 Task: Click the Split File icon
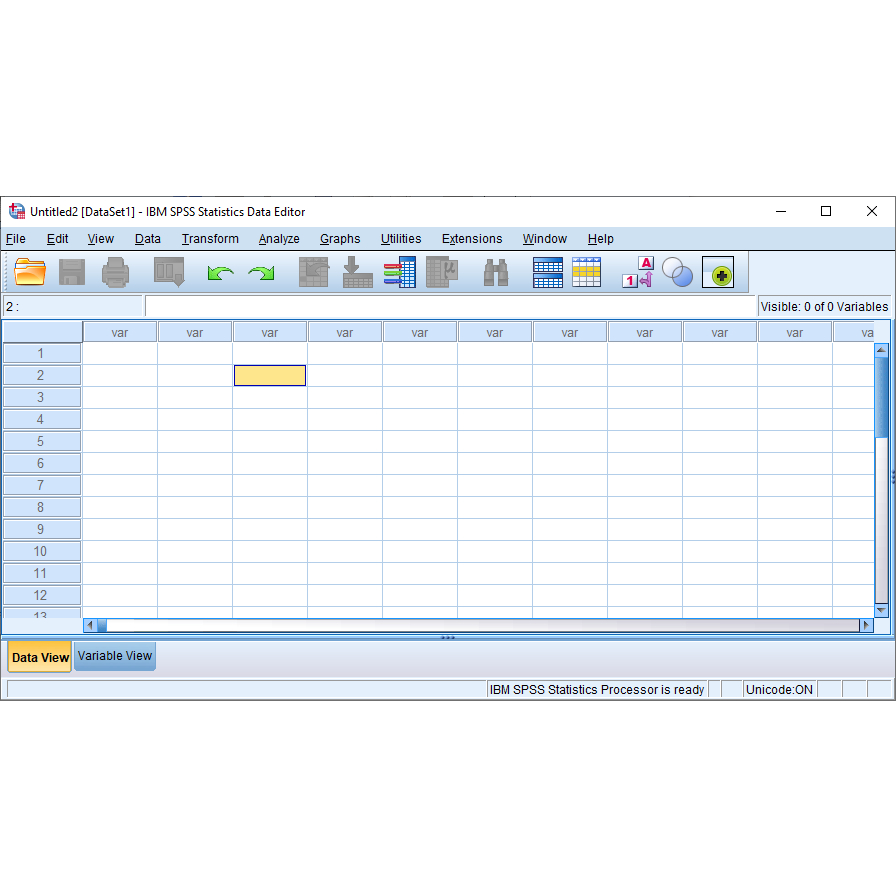[x=547, y=272]
